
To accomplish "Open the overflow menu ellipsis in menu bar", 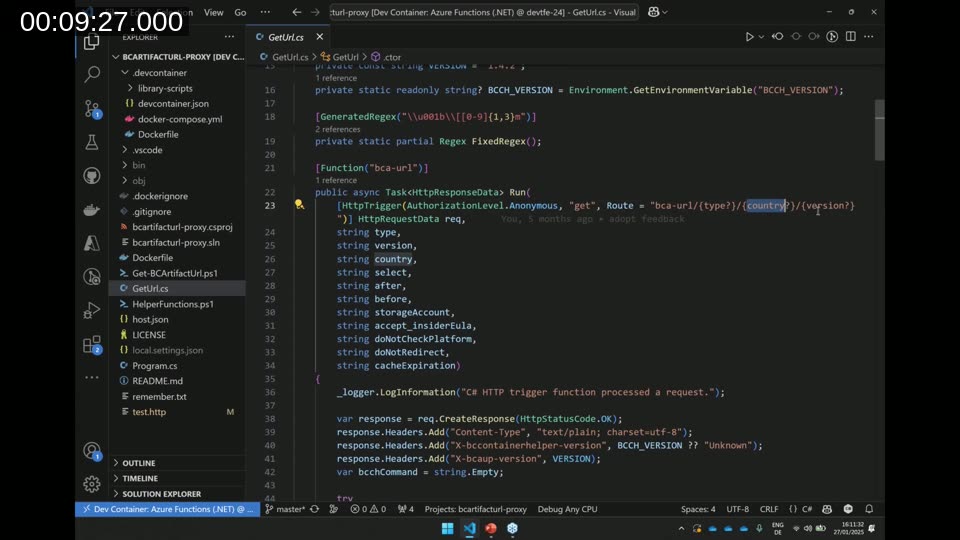I will point(265,12).
